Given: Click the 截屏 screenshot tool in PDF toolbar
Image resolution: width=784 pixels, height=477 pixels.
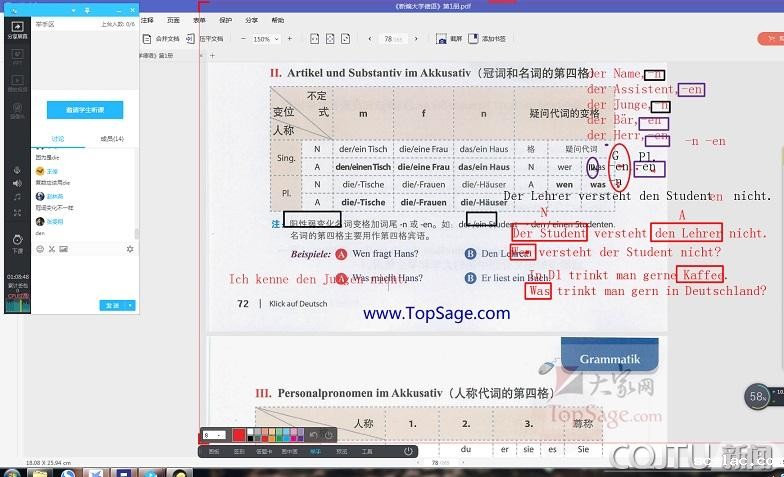Looking at the screenshot, I should pyautogui.click(x=450, y=39).
